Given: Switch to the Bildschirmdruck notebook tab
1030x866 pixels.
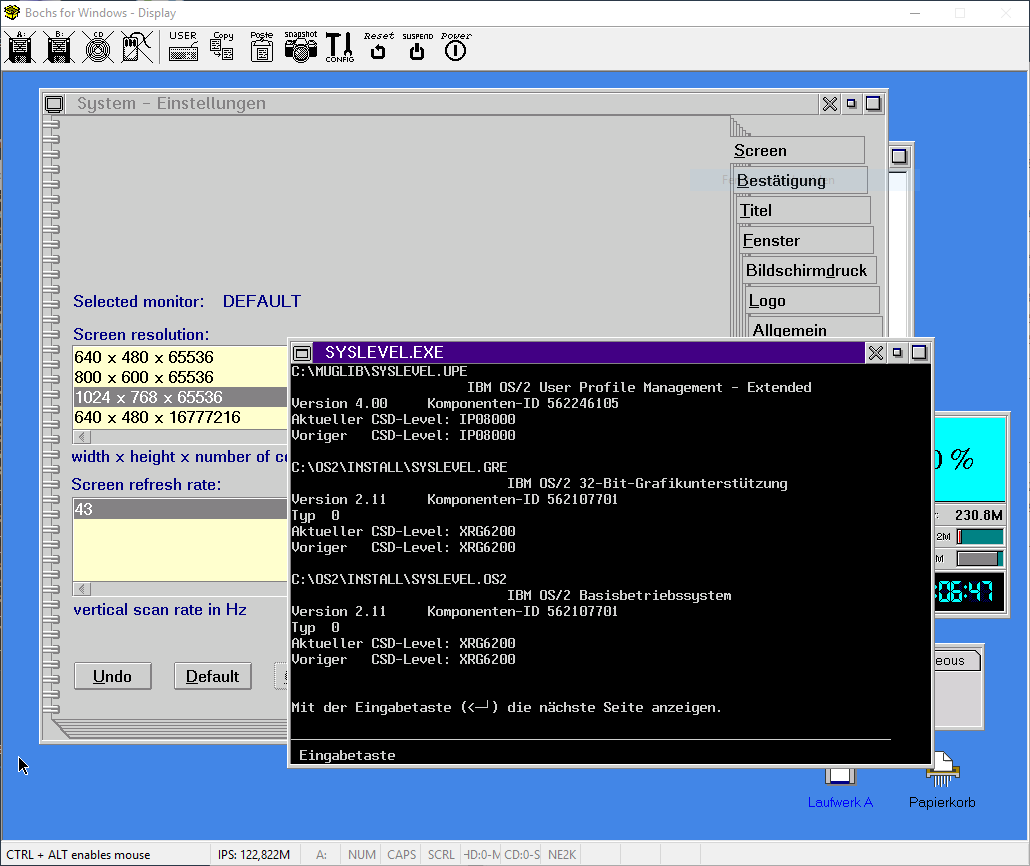Looking at the screenshot, I should click(x=810, y=271).
